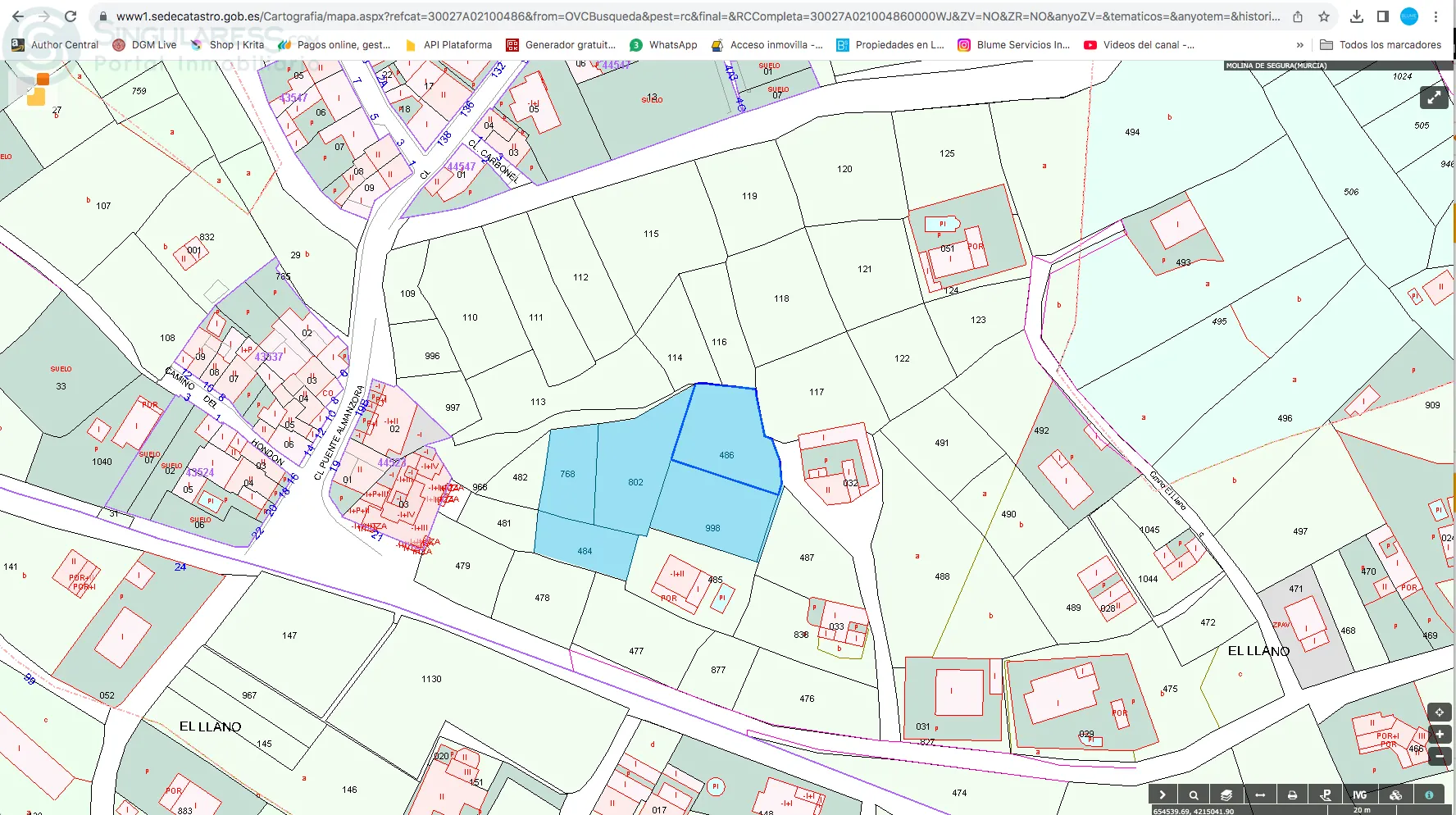The image size is (1456, 815).
Task: Open the map layers panel
Action: point(1226,795)
